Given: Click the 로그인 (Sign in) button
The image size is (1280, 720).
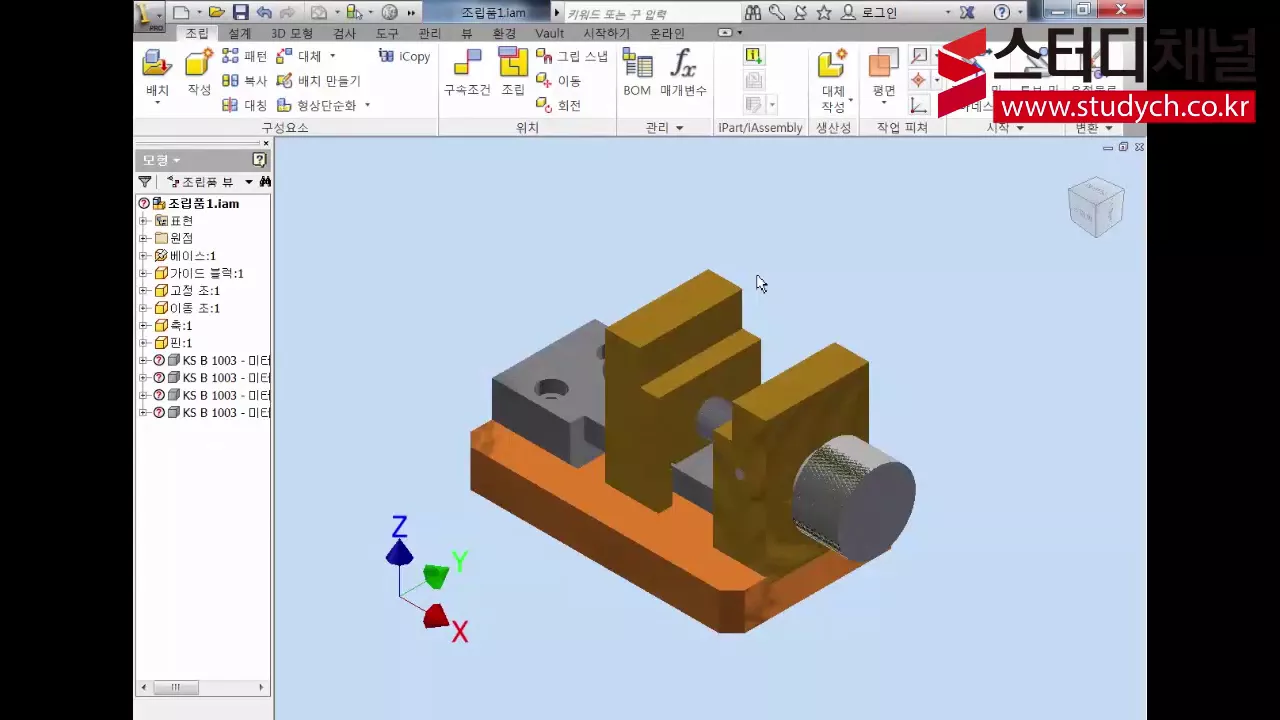Looking at the screenshot, I should click(869, 12).
